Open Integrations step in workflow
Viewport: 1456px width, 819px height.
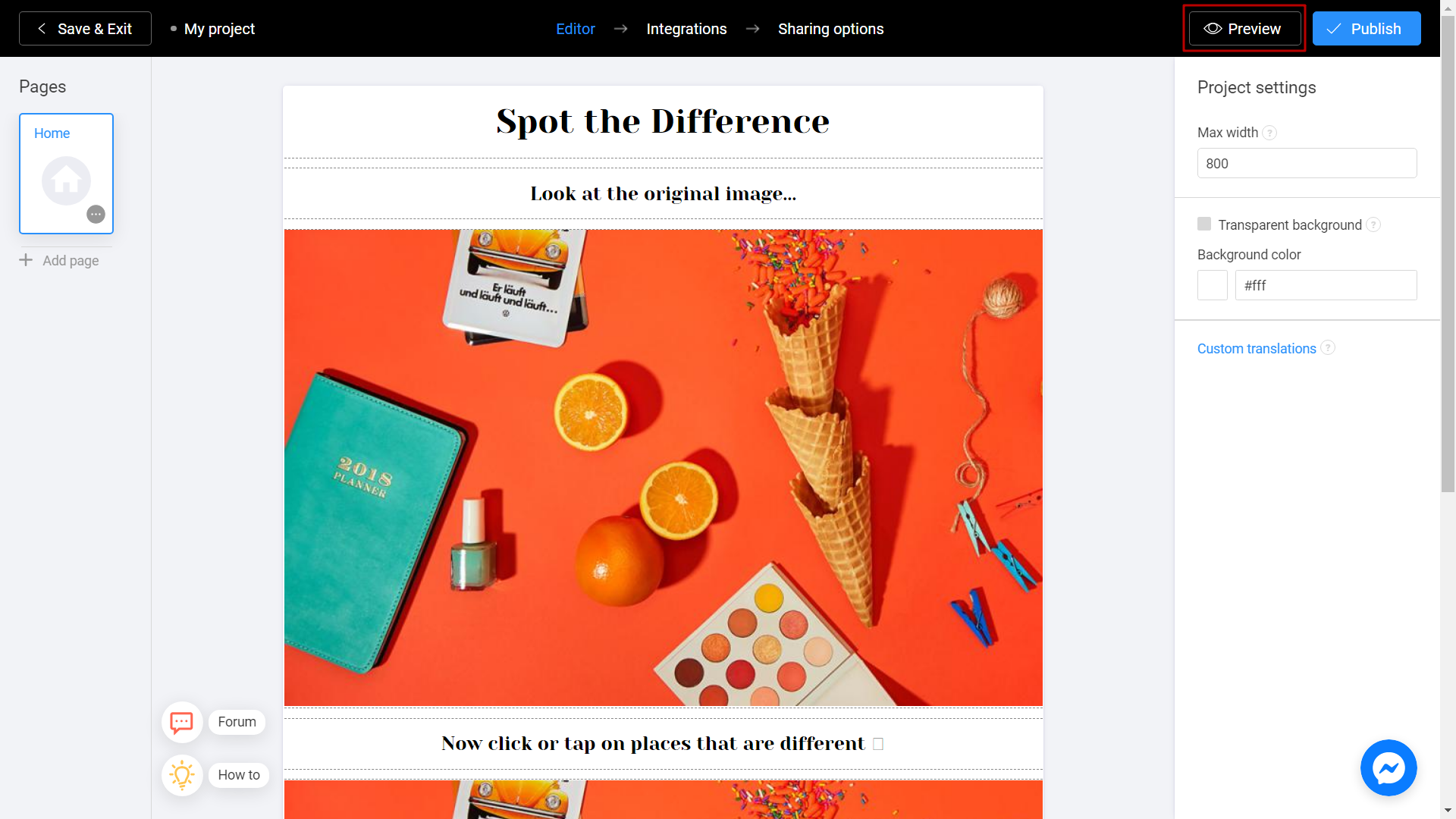(687, 28)
